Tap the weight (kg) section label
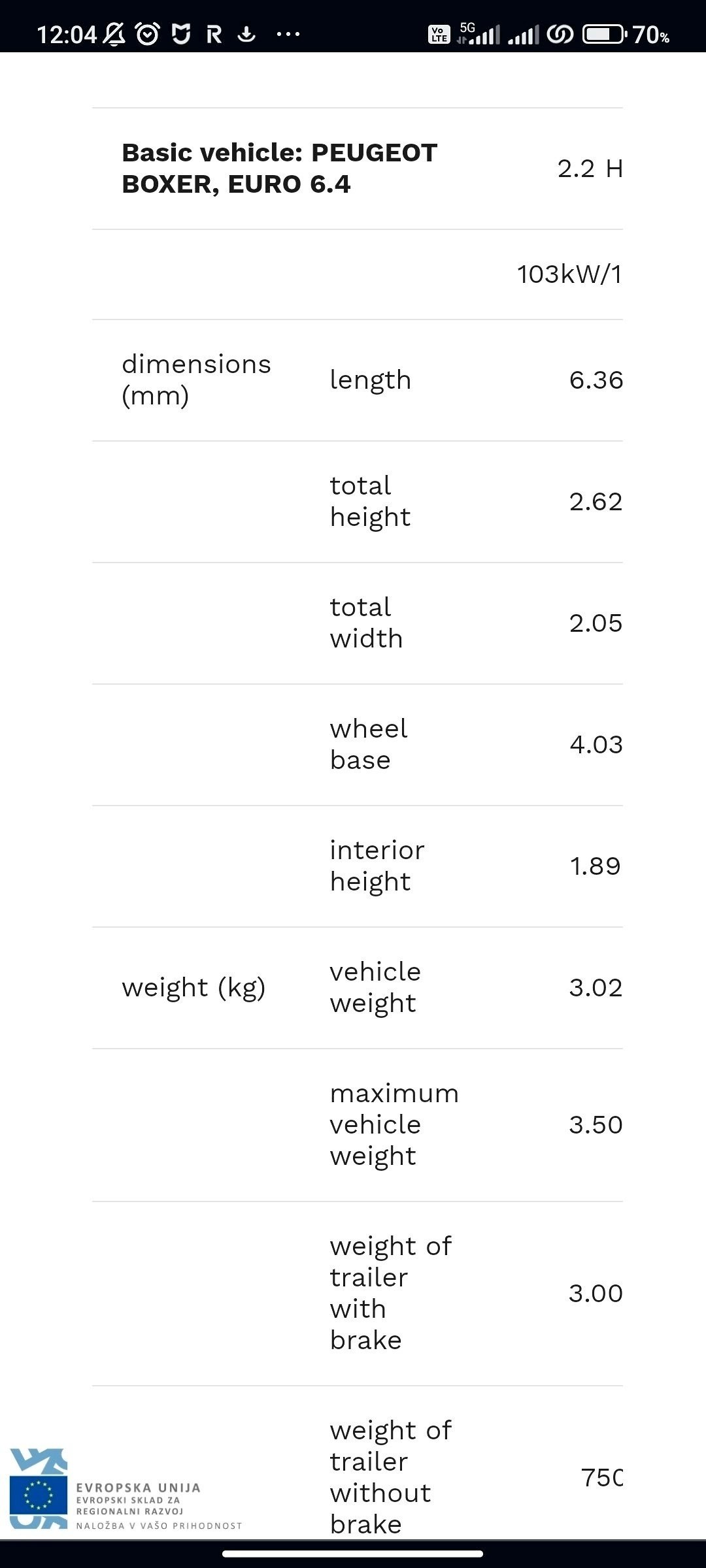706x1568 pixels. (193, 988)
